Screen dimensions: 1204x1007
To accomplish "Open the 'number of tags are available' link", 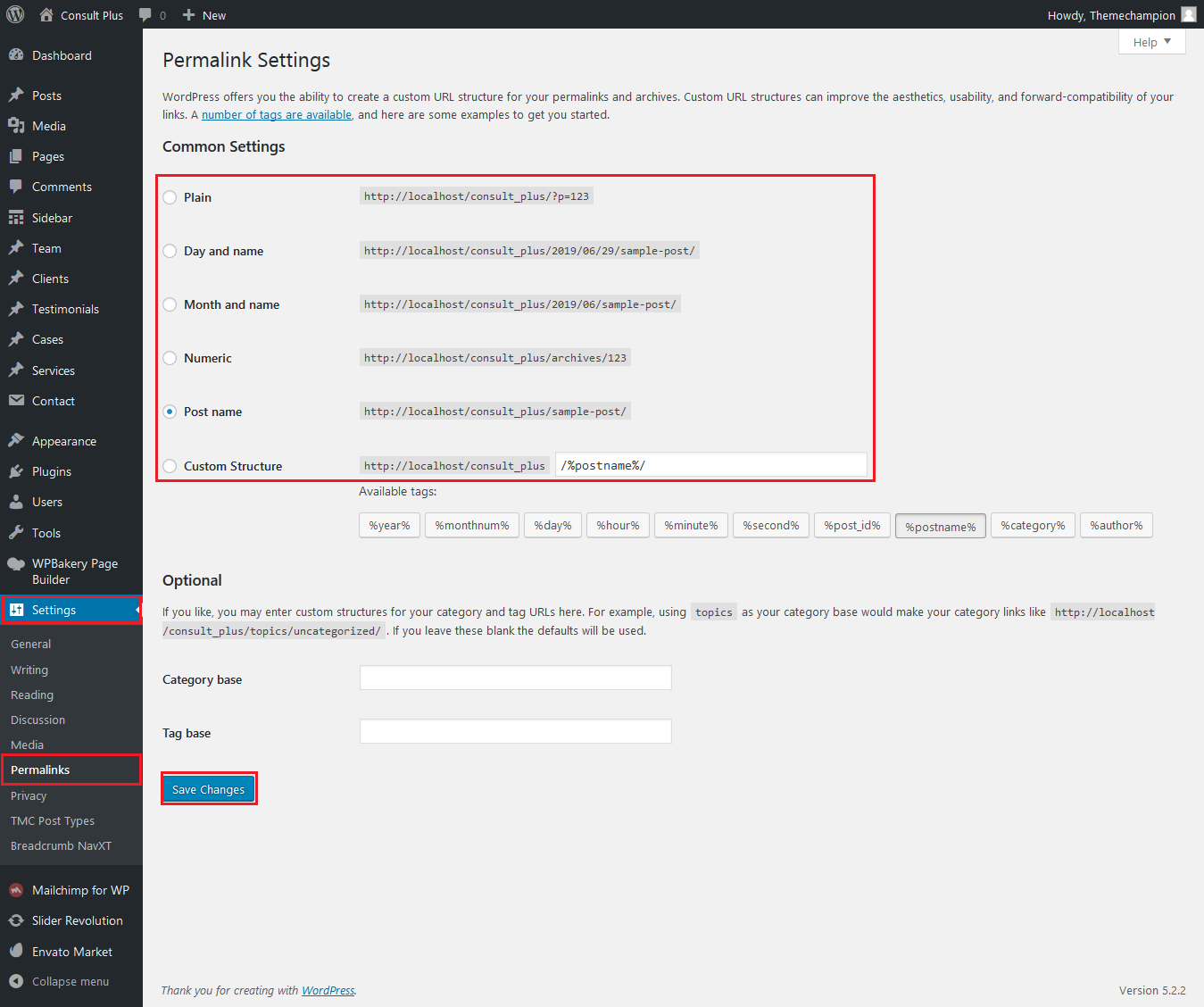I will [x=277, y=114].
